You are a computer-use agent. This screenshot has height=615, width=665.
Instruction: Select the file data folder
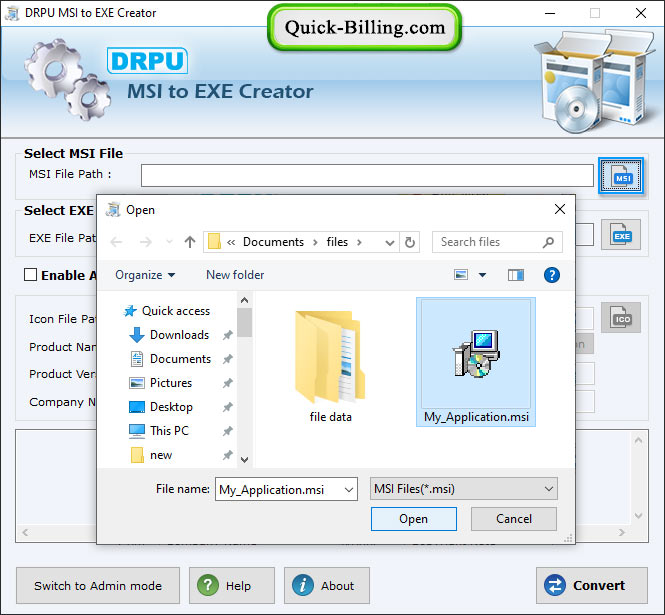[x=330, y=365]
